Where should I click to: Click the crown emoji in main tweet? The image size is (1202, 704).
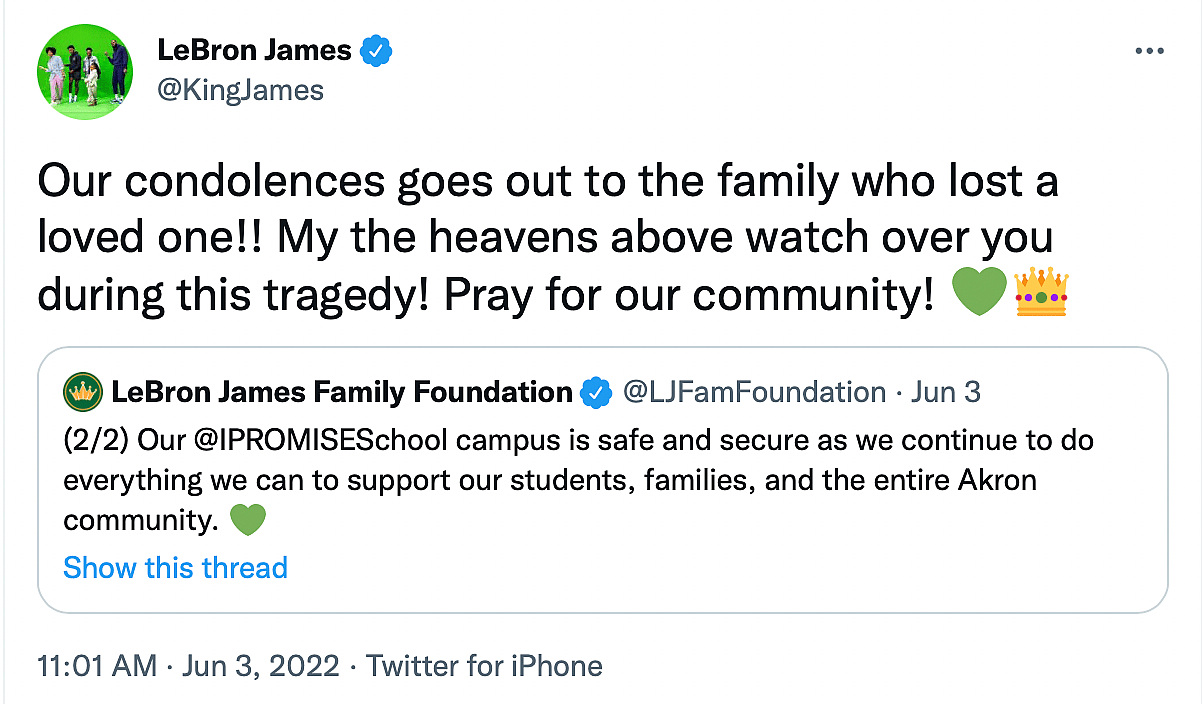1041,295
